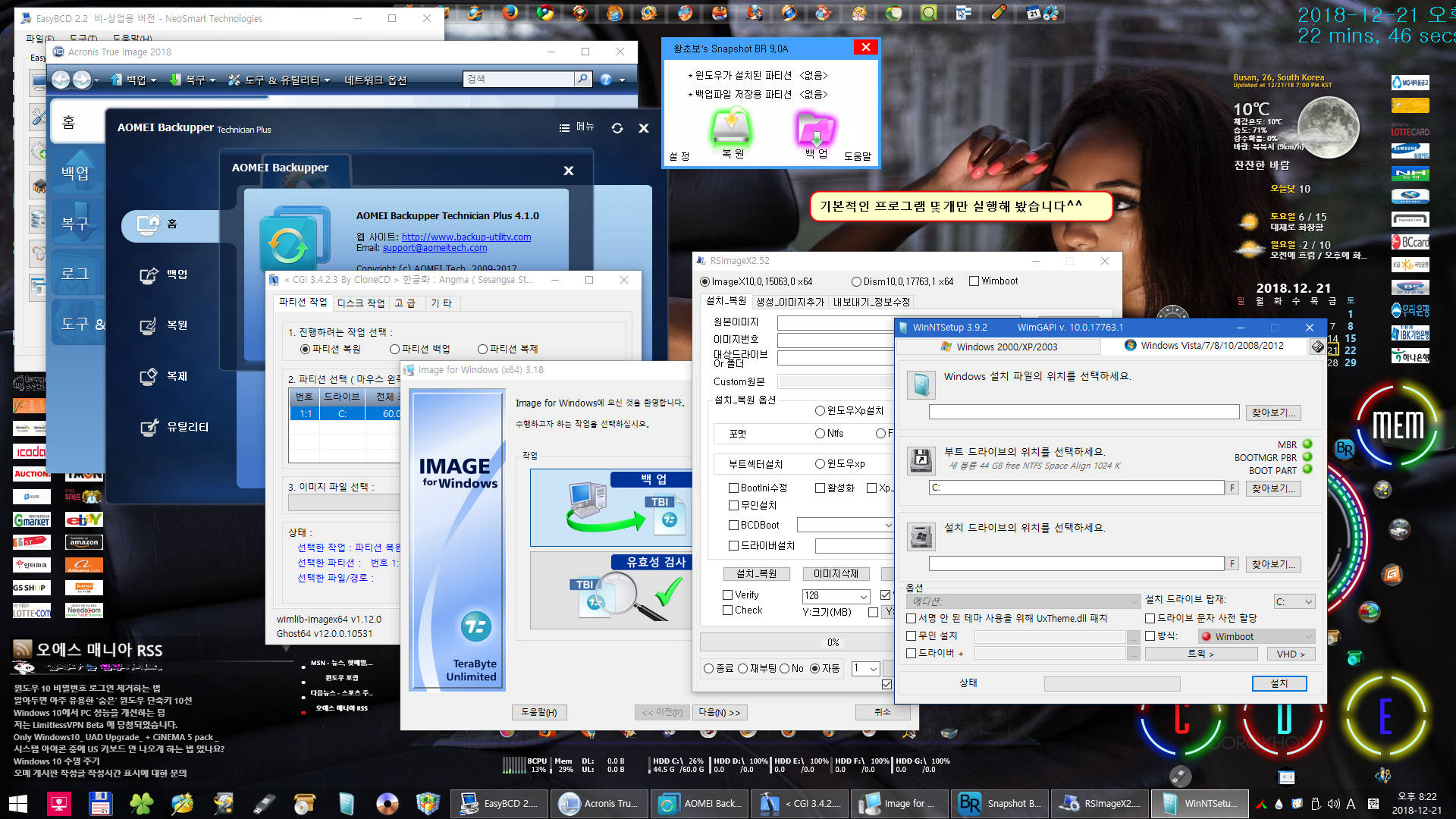Click the pencil icon in the top dock
Viewport: 1456px width, 819px height.
(999, 11)
